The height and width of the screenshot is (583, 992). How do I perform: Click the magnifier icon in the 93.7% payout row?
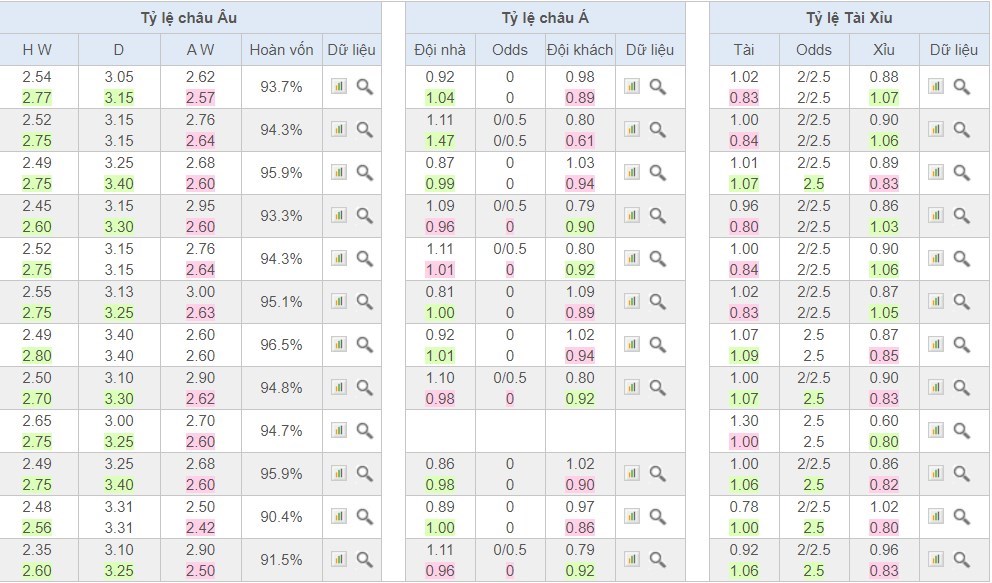coord(365,87)
